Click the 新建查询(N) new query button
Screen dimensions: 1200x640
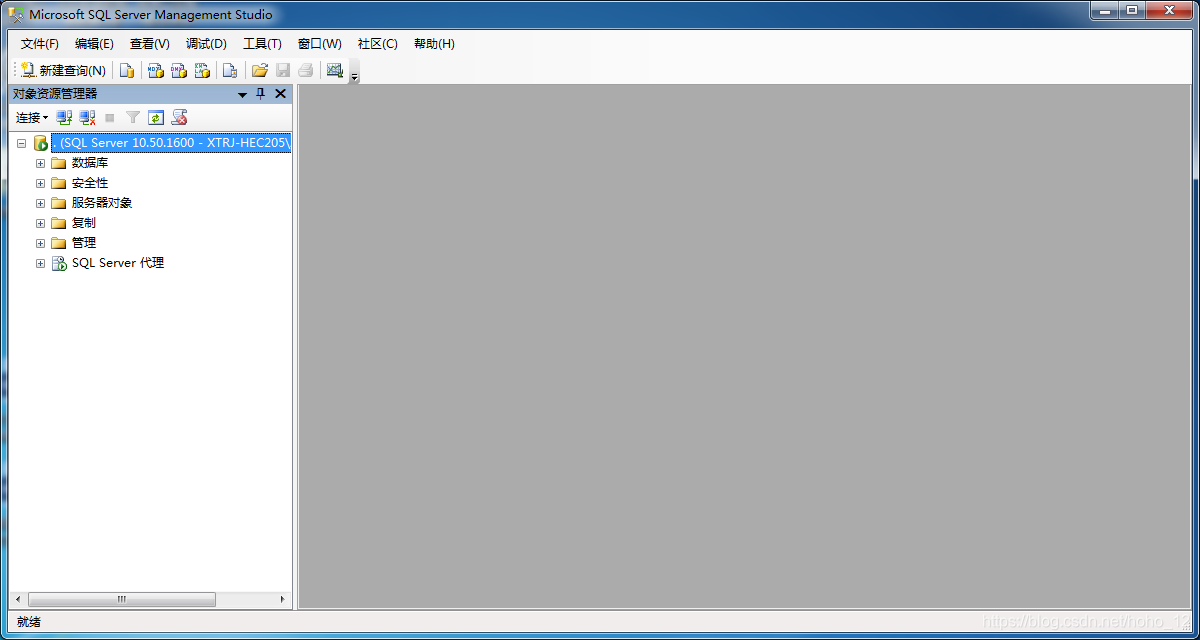click(63, 70)
